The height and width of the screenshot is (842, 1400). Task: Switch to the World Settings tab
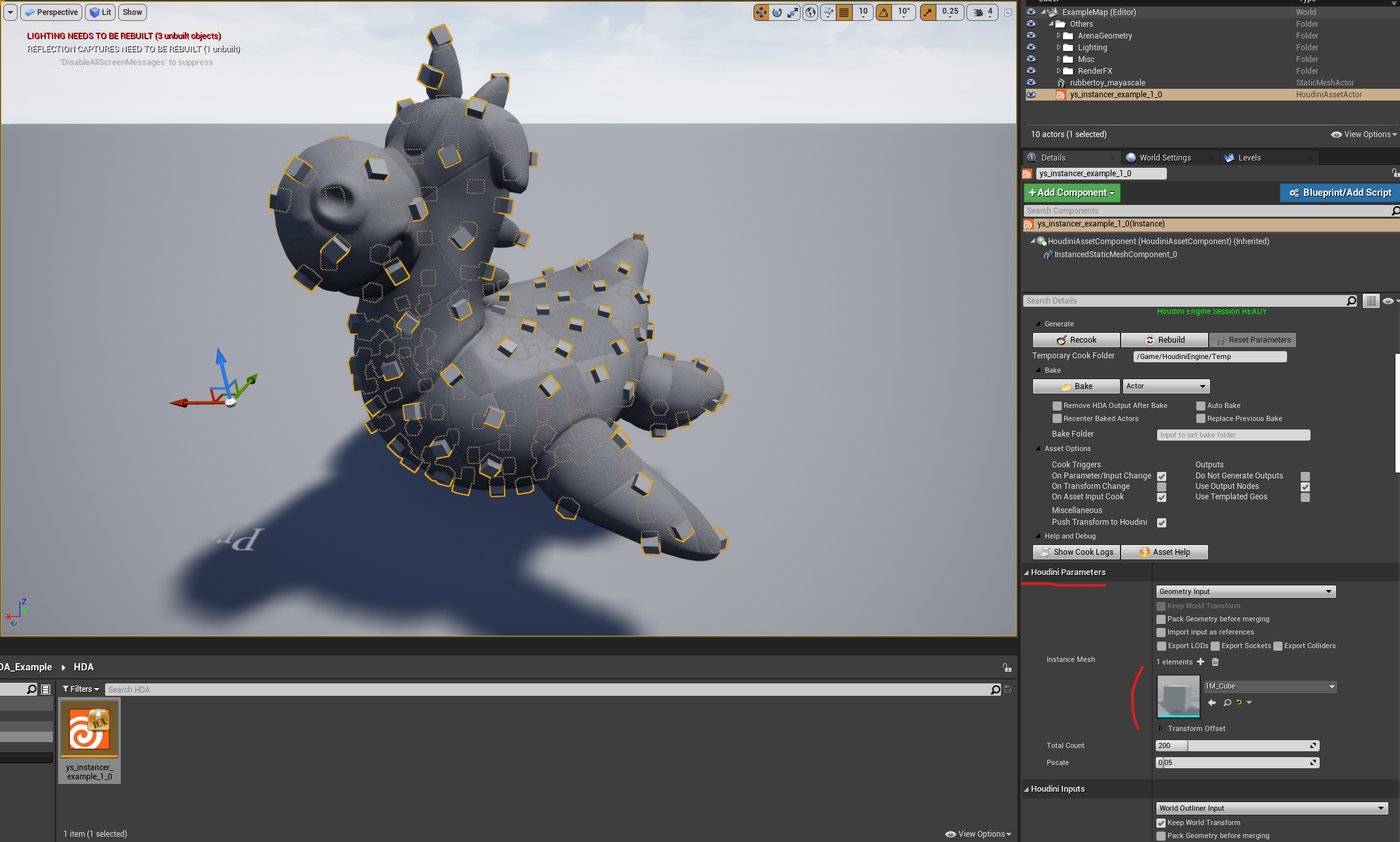(x=1166, y=157)
